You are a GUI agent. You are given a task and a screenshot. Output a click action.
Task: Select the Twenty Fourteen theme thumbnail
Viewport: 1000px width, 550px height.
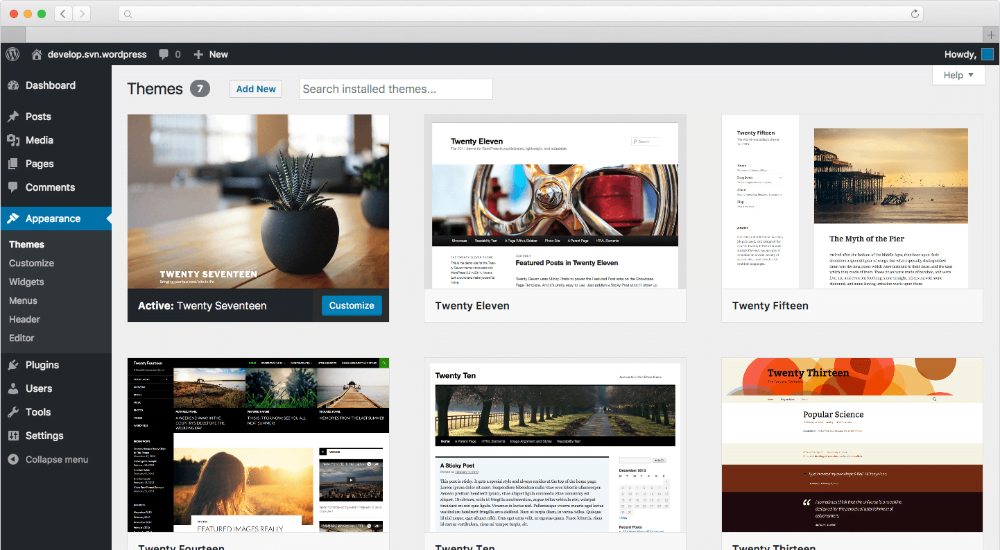click(x=258, y=445)
